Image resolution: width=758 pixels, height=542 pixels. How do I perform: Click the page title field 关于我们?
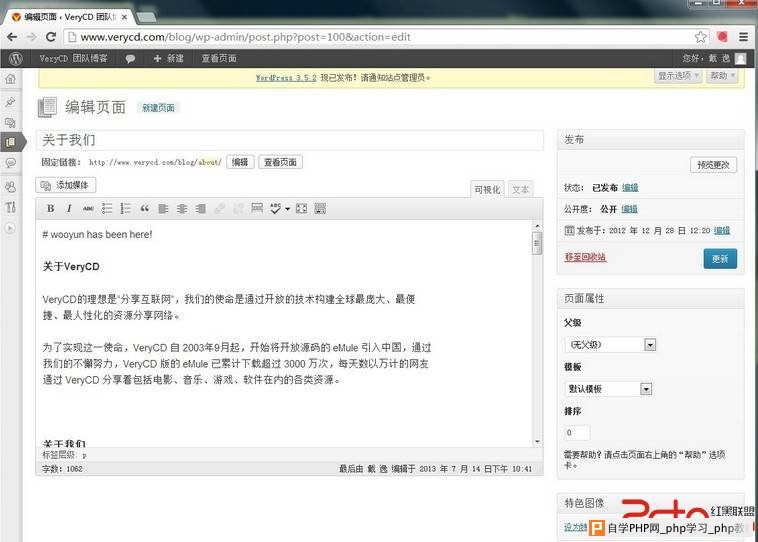click(x=290, y=140)
